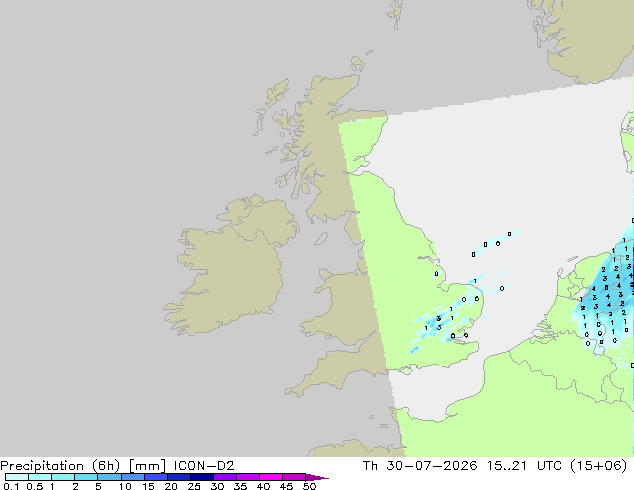Click the legend swatch between 5 and 10
Image resolution: width=634 pixels, height=490 pixels.
pos(110,477)
